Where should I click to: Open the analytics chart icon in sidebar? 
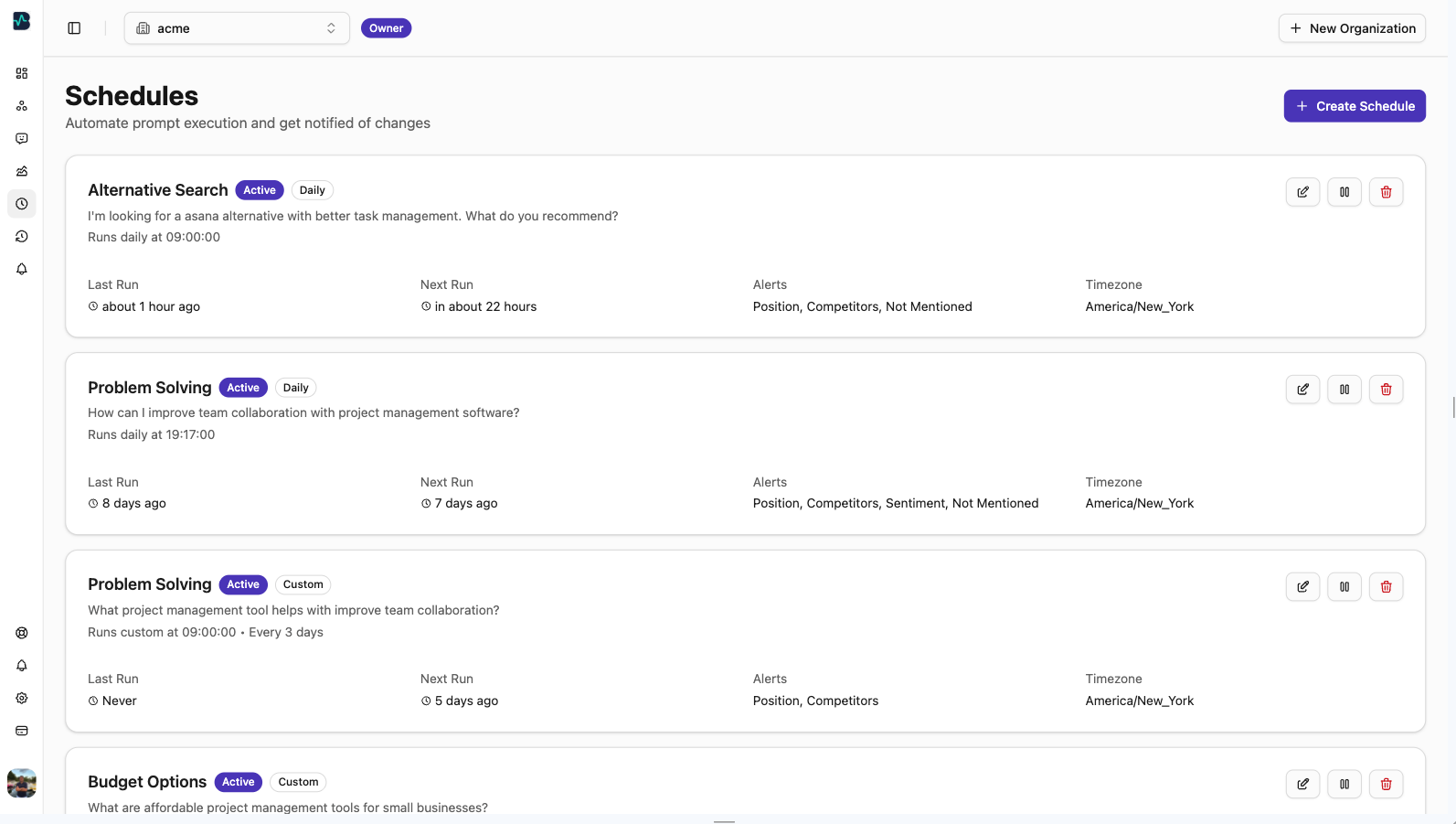pos(22,171)
